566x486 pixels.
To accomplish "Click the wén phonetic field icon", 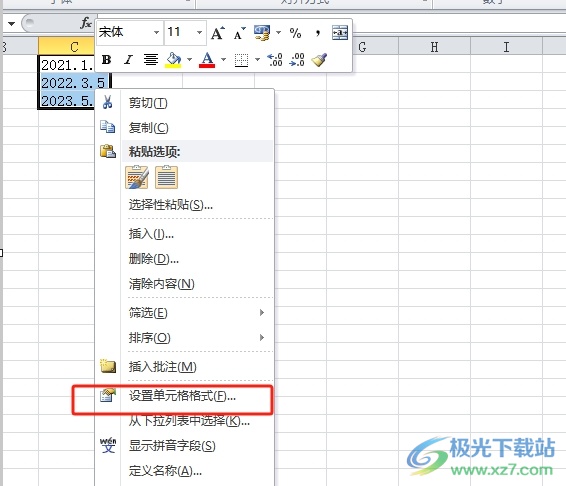I will pos(108,445).
